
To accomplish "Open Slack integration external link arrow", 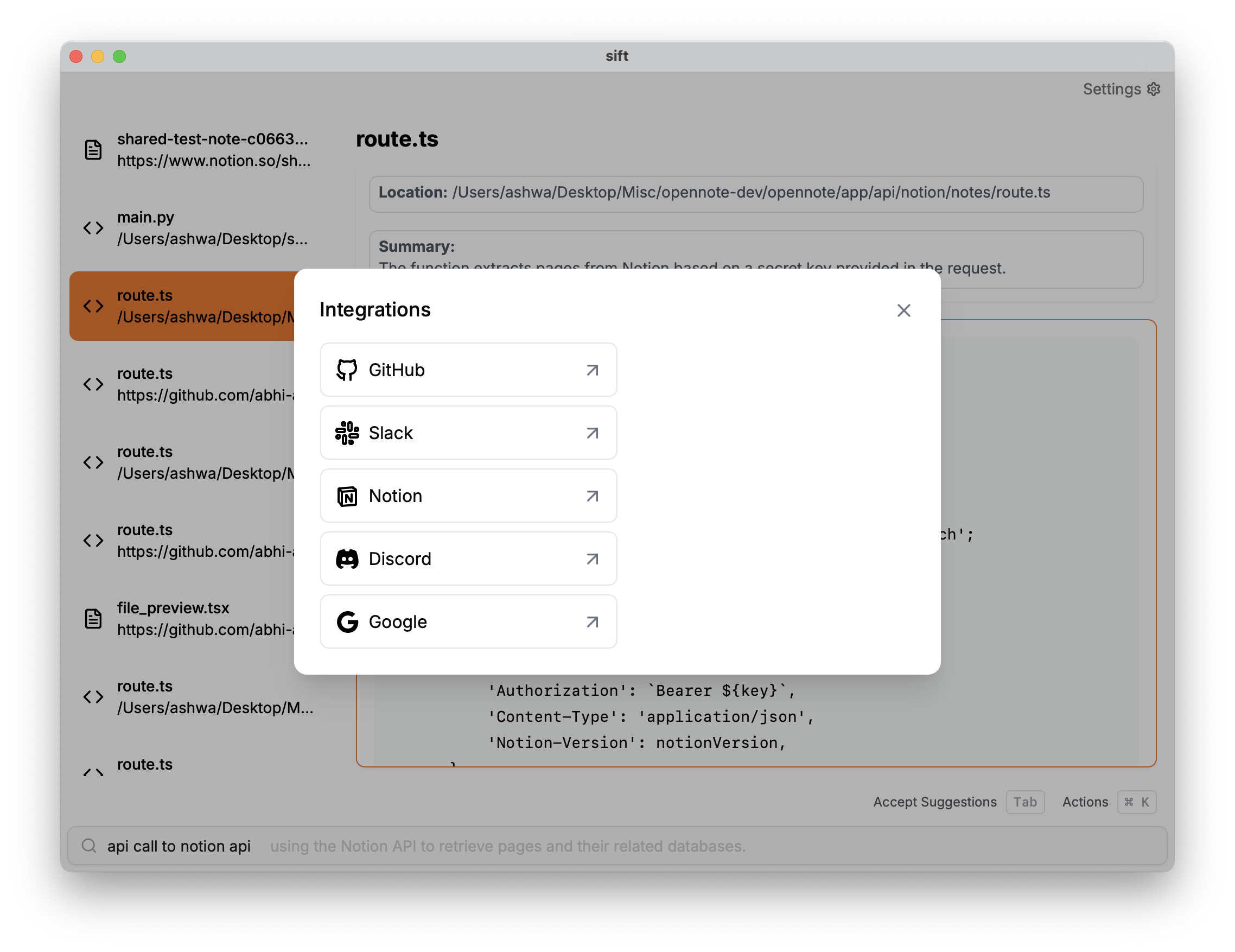I will click(x=592, y=433).
